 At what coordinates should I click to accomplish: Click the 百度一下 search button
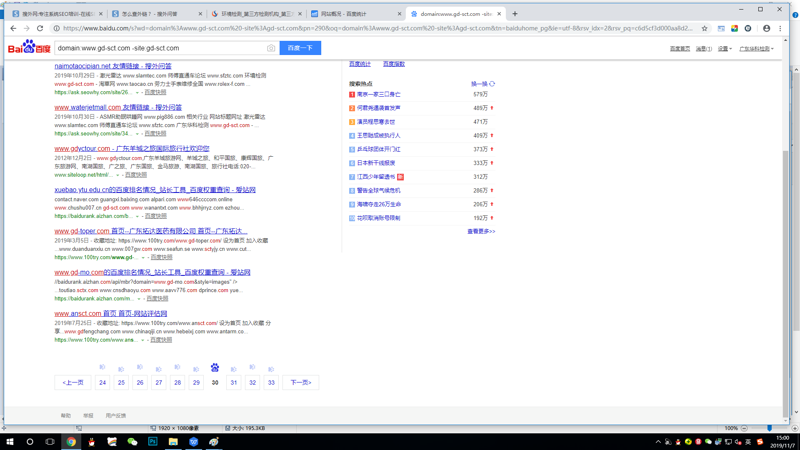300,48
